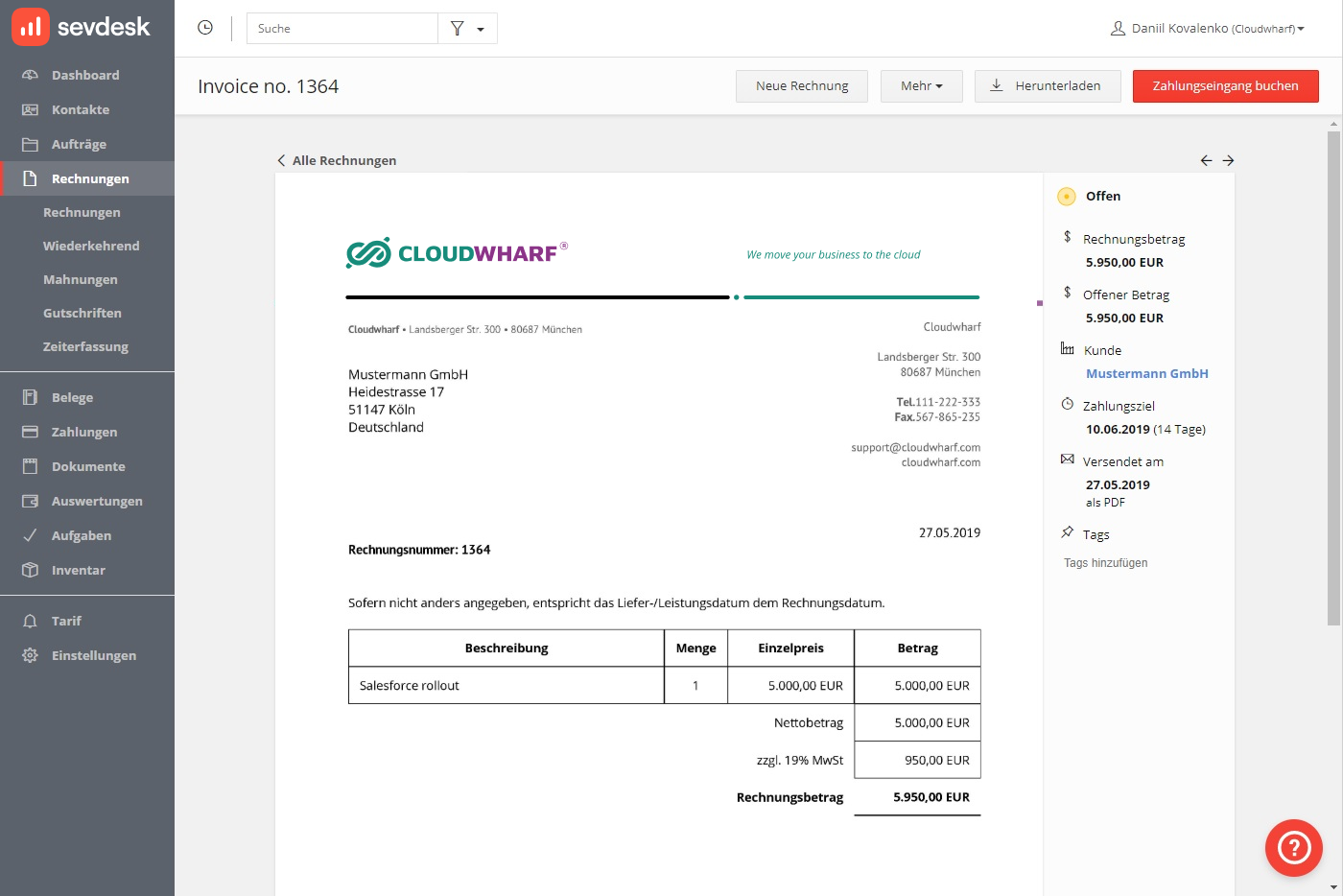1343x896 pixels.
Task: Click the Dokumente sidebar icon
Action: click(30, 466)
